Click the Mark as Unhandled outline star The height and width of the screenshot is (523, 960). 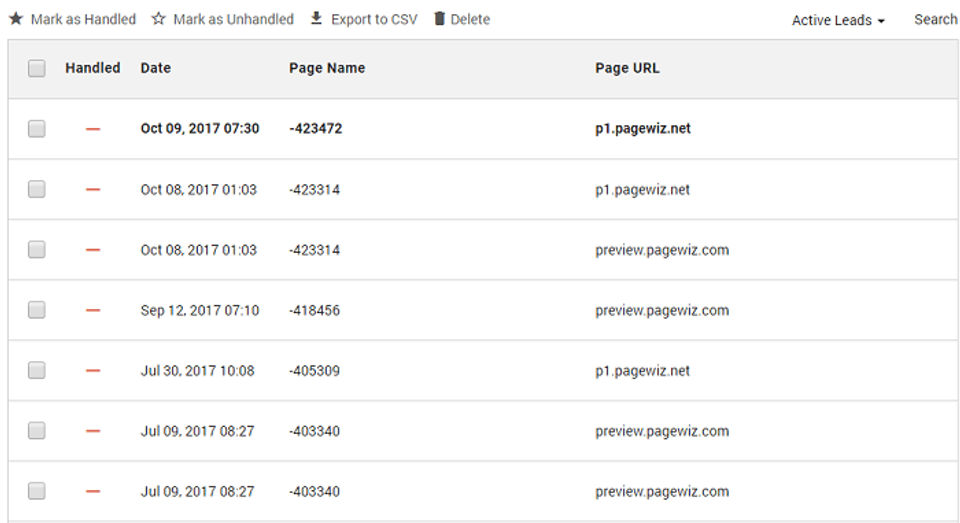159,19
